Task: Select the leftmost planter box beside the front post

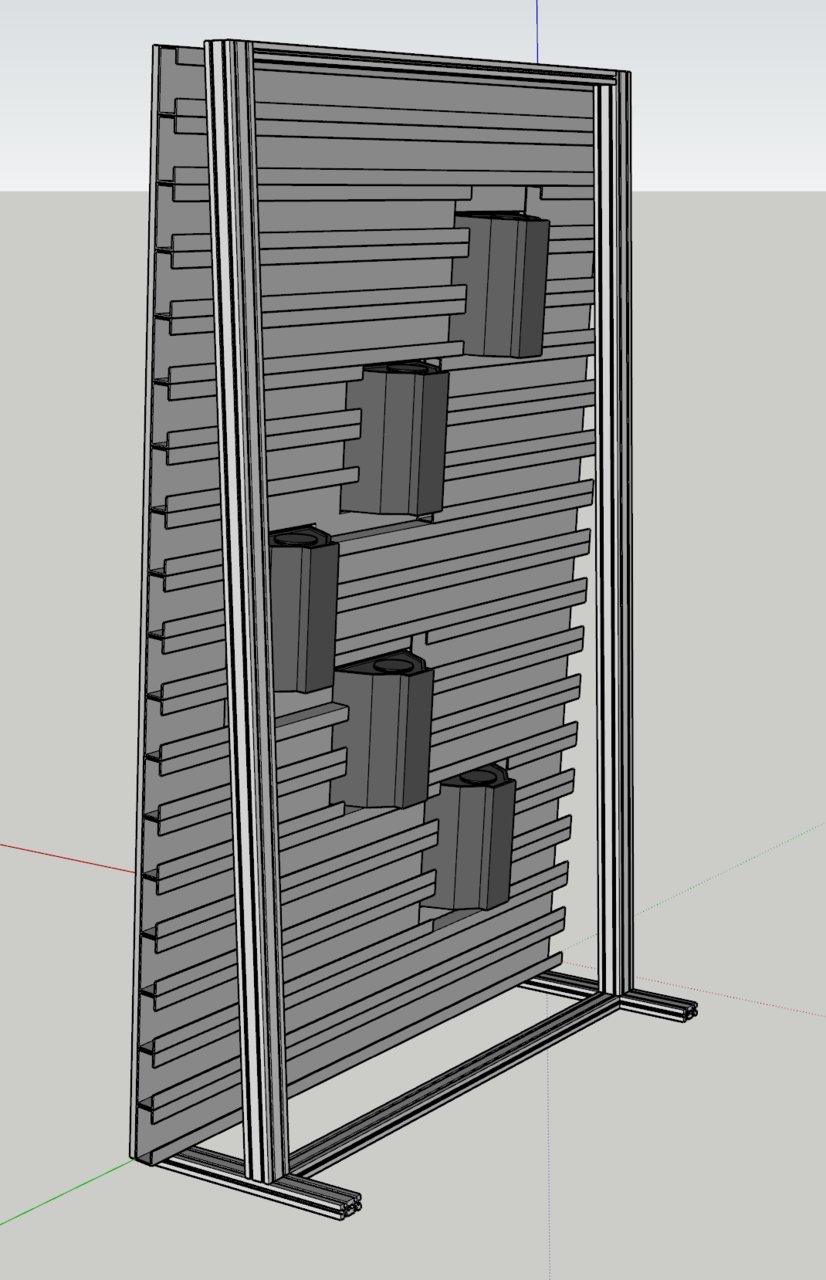Action: [303, 609]
